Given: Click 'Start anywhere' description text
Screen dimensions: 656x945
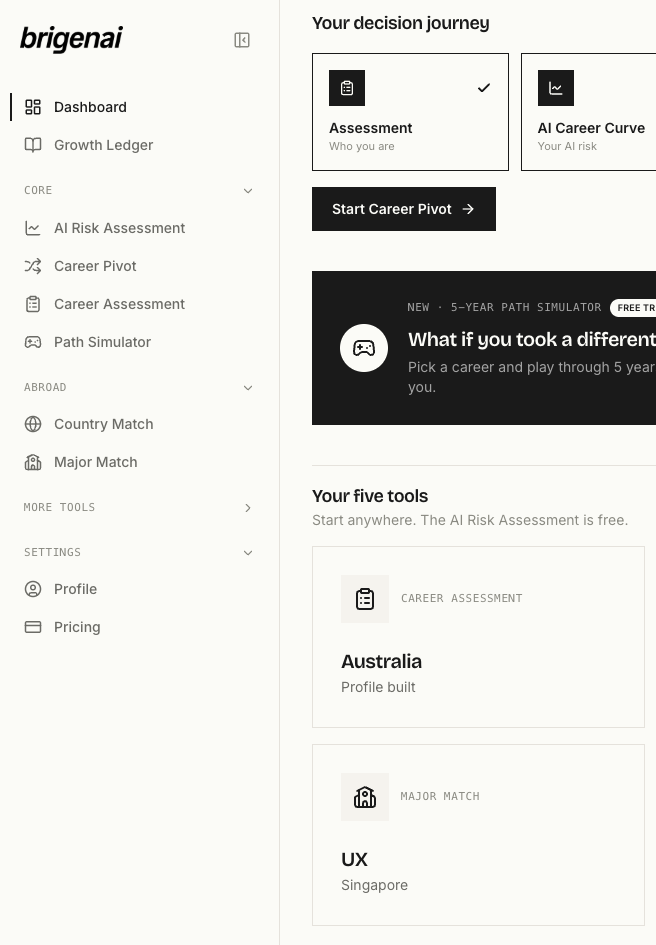Looking at the screenshot, I should (x=470, y=520).
